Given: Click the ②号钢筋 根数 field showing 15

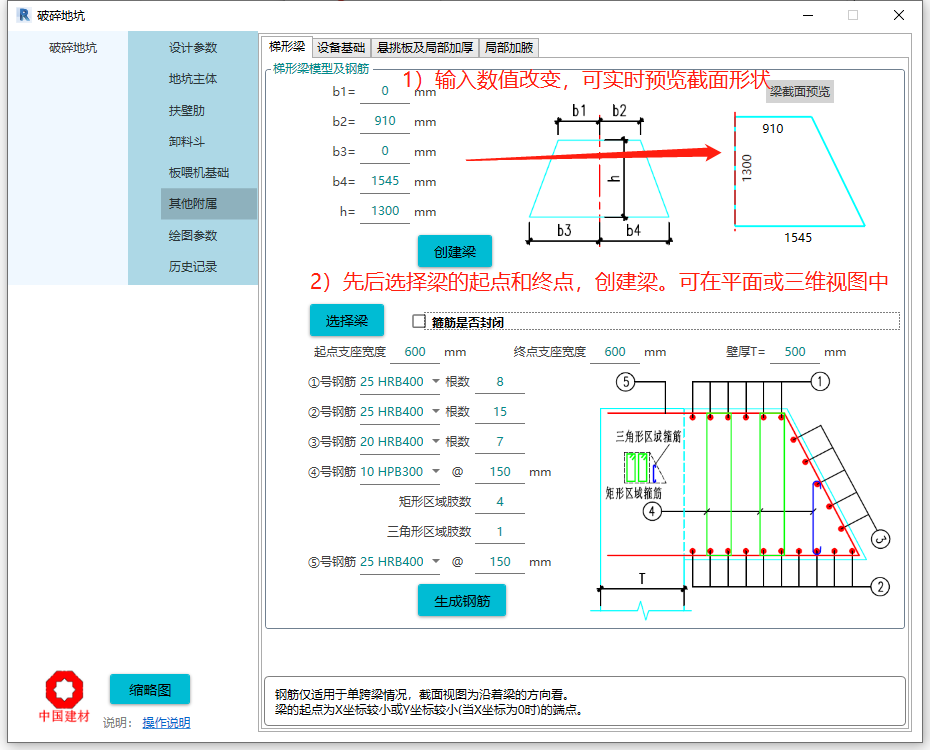Looking at the screenshot, I should pyautogui.click(x=500, y=412).
